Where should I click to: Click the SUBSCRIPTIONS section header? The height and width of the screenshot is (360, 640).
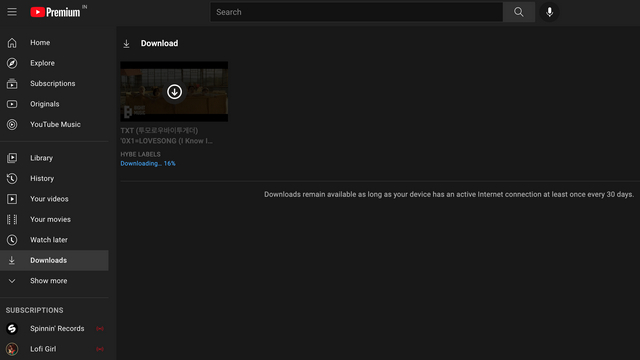[35, 310]
